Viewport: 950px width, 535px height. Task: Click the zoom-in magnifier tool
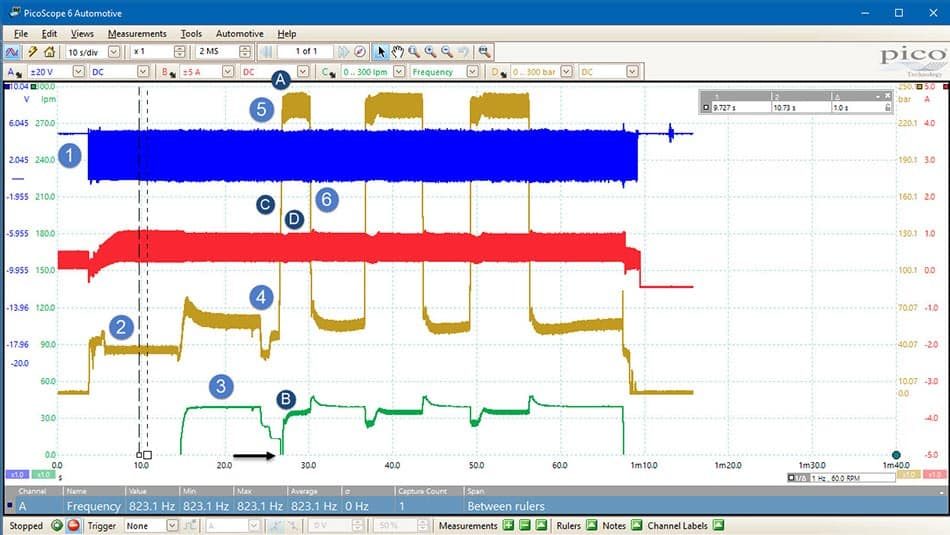430,52
